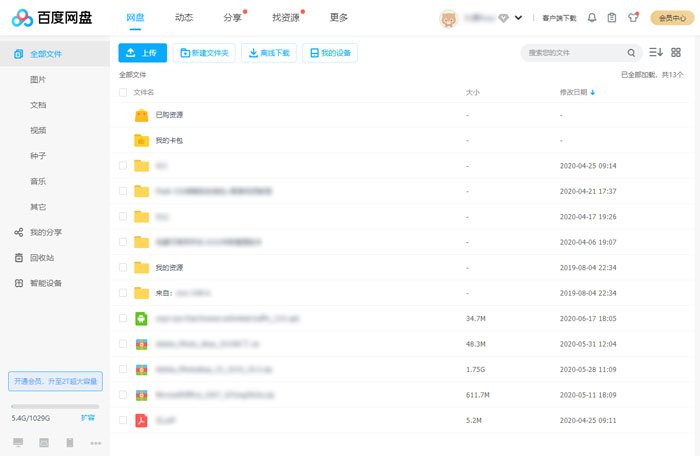
Task: Click the 我的卡包 folder icon
Action: coord(142,140)
